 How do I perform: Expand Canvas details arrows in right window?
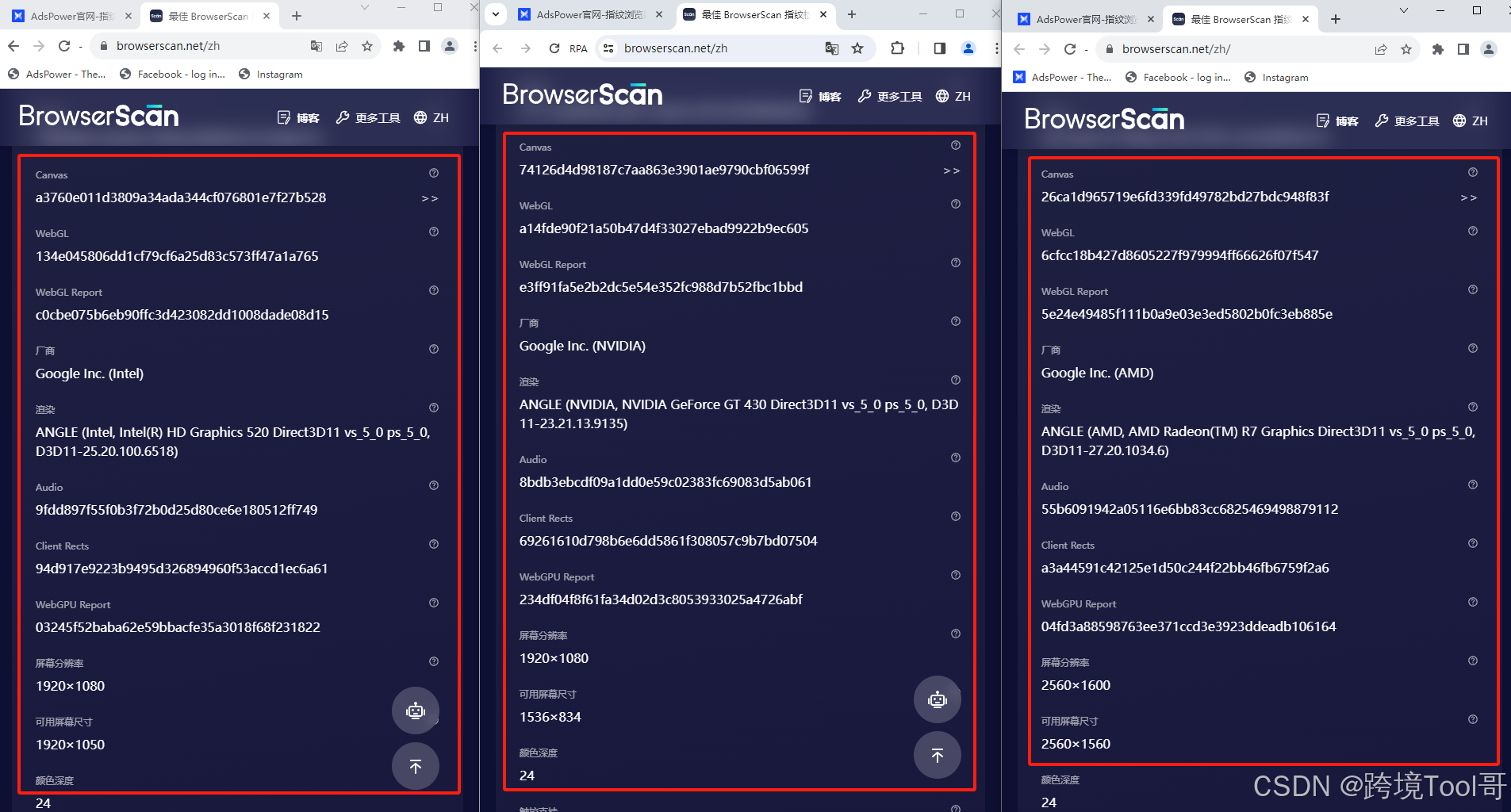1468,197
